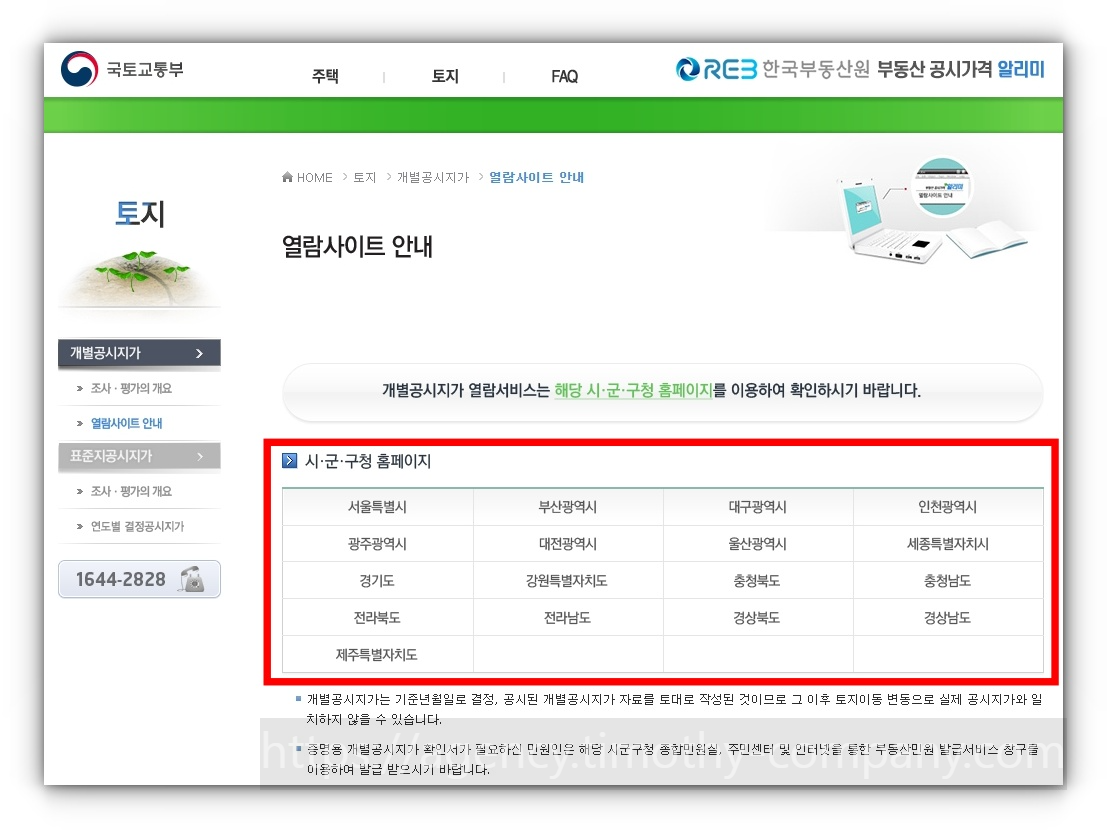The width and height of the screenshot is (1107, 830).
Task: Open the FAQ menu
Action: 564,76
